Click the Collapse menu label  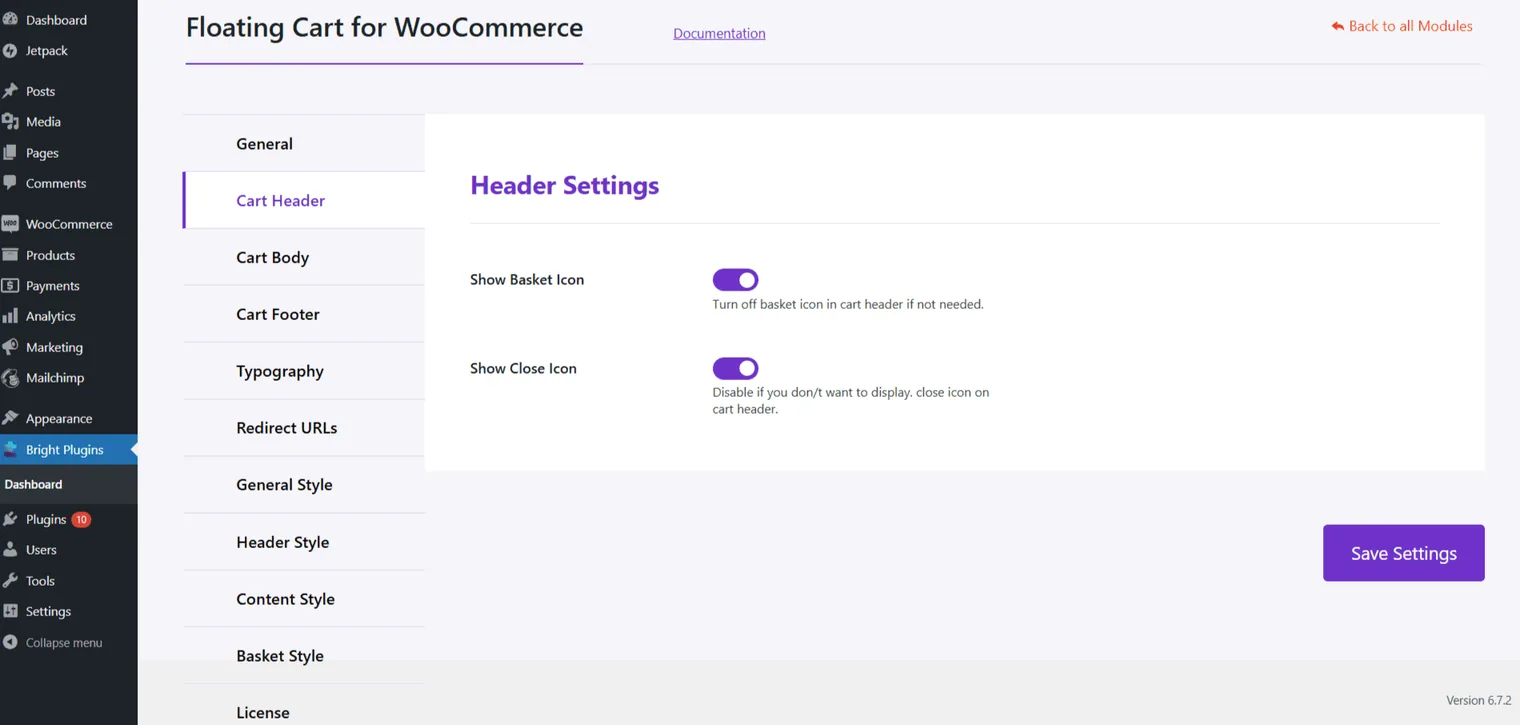64,642
